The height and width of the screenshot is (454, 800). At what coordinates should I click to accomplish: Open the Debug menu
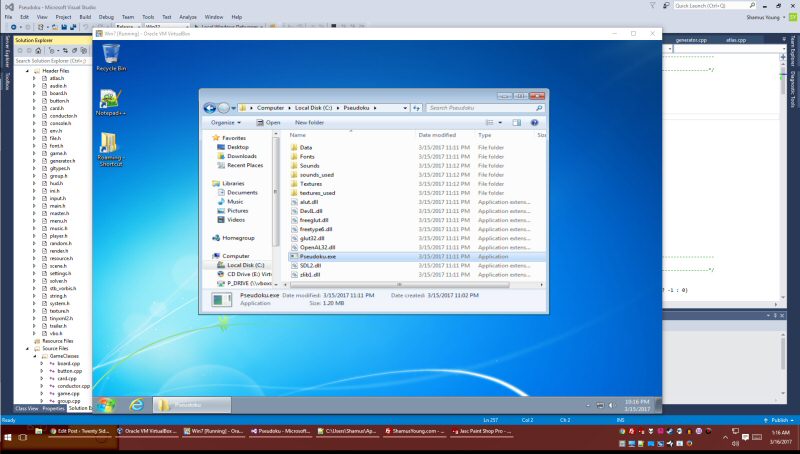click(106, 17)
